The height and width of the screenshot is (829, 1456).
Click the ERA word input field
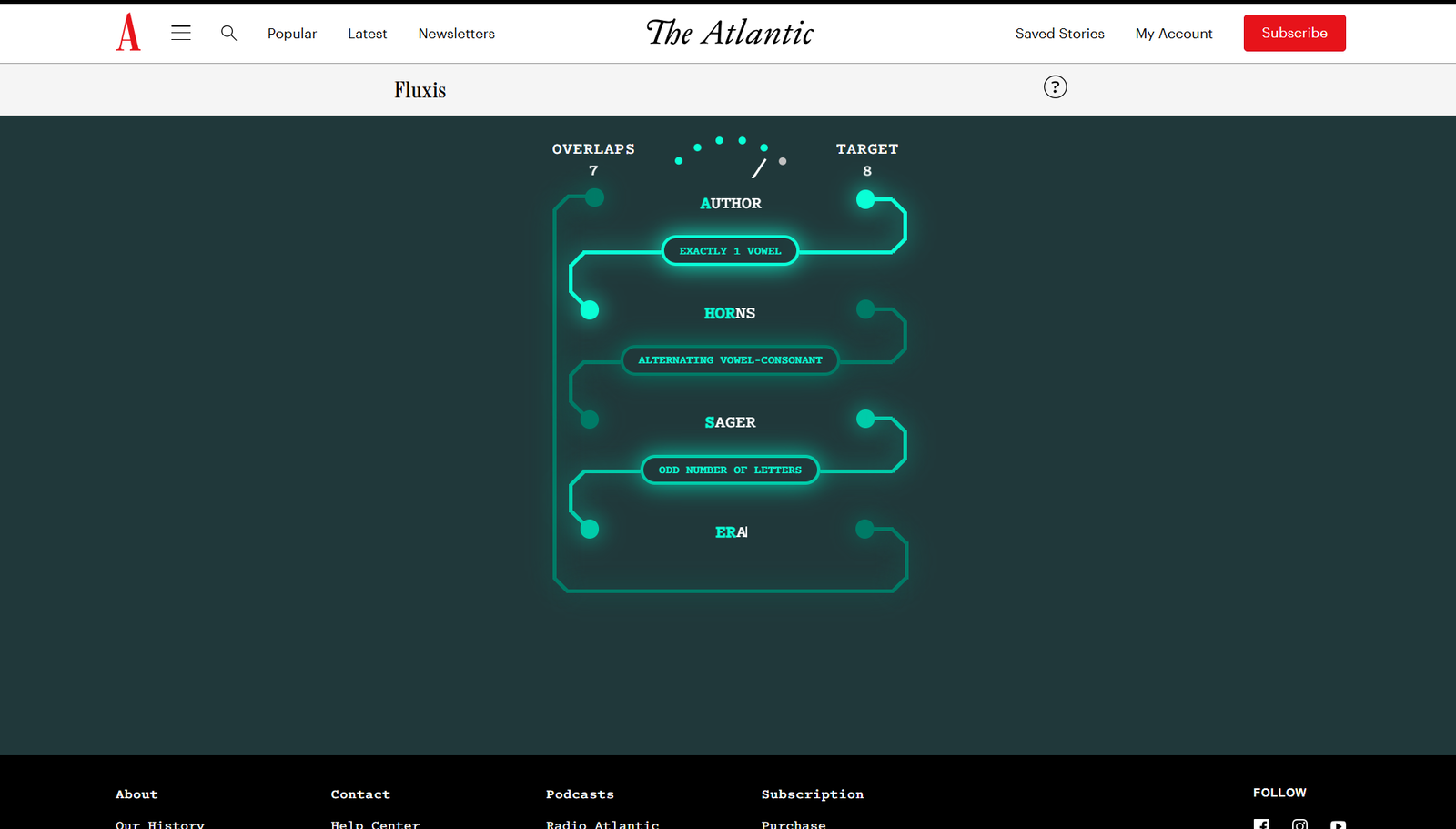(x=731, y=532)
